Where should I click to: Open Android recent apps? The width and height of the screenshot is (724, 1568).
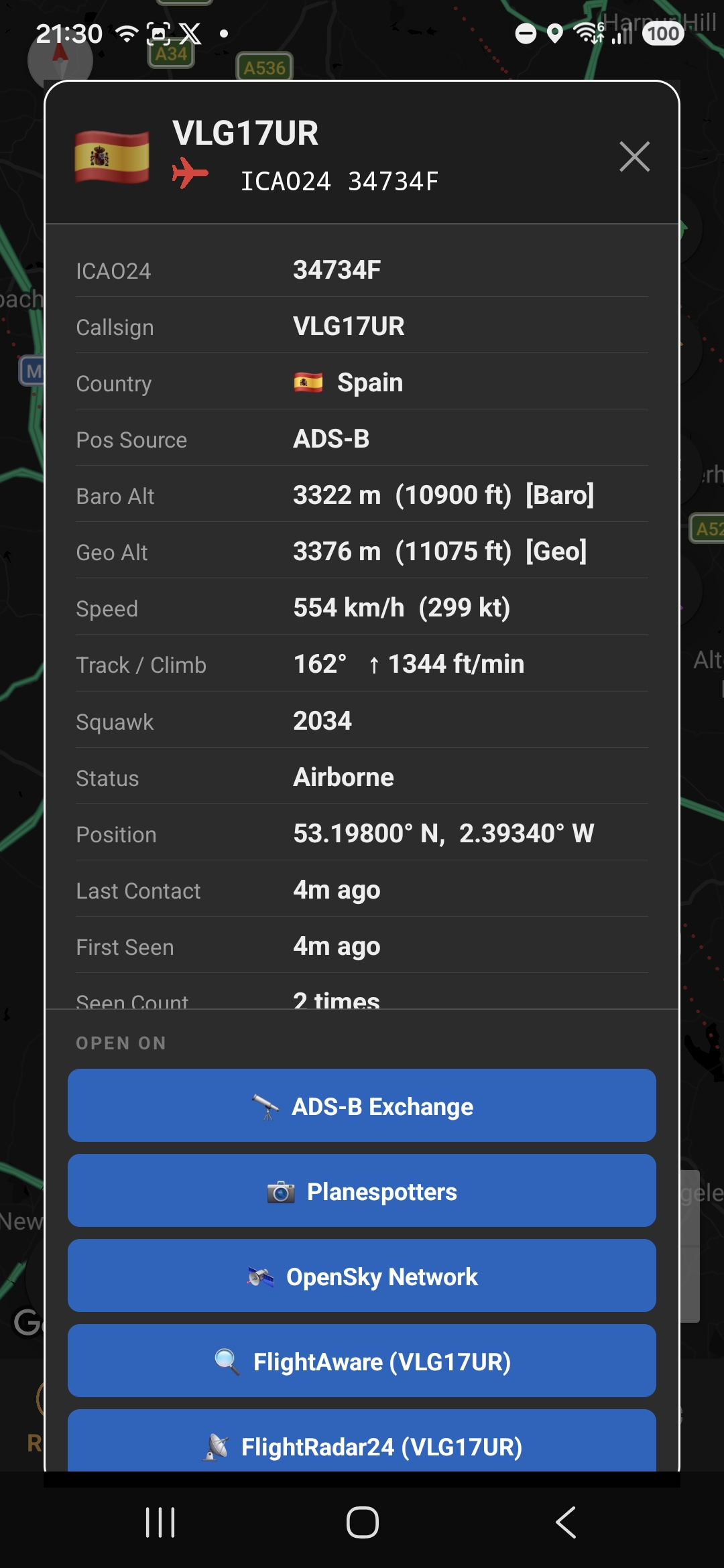(x=160, y=1522)
